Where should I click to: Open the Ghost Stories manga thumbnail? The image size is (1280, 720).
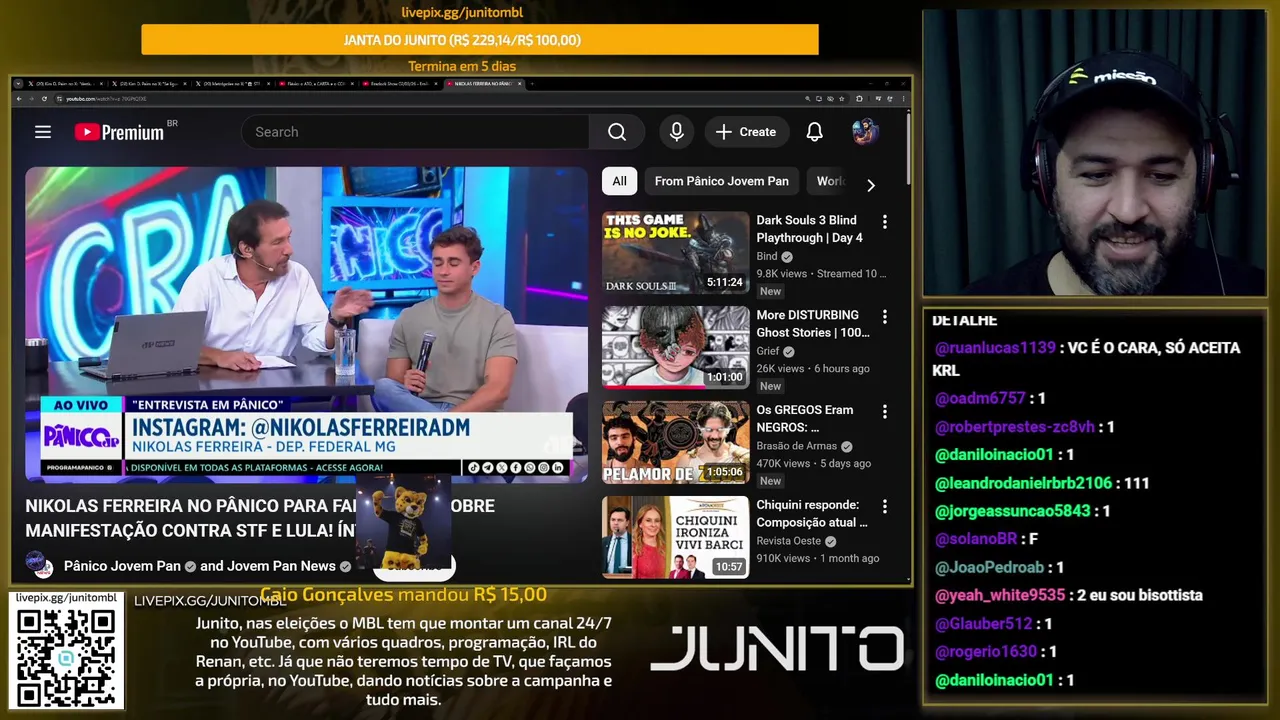pyautogui.click(x=675, y=347)
